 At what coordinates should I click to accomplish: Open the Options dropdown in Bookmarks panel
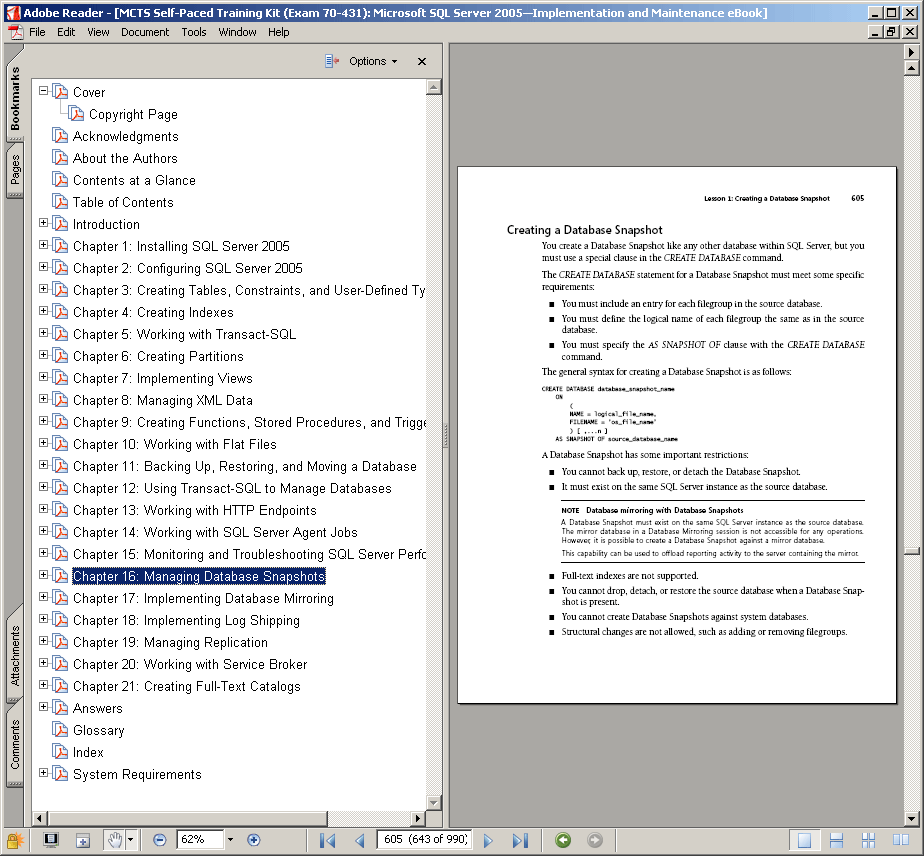click(373, 61)
